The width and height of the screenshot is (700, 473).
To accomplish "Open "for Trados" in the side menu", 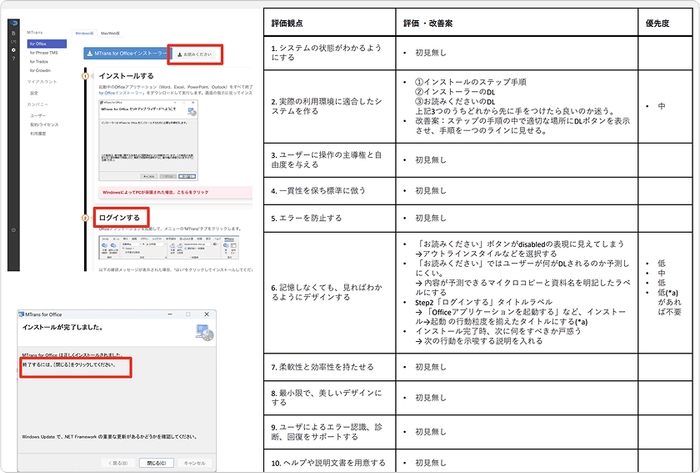I will (x=40, y=63).
